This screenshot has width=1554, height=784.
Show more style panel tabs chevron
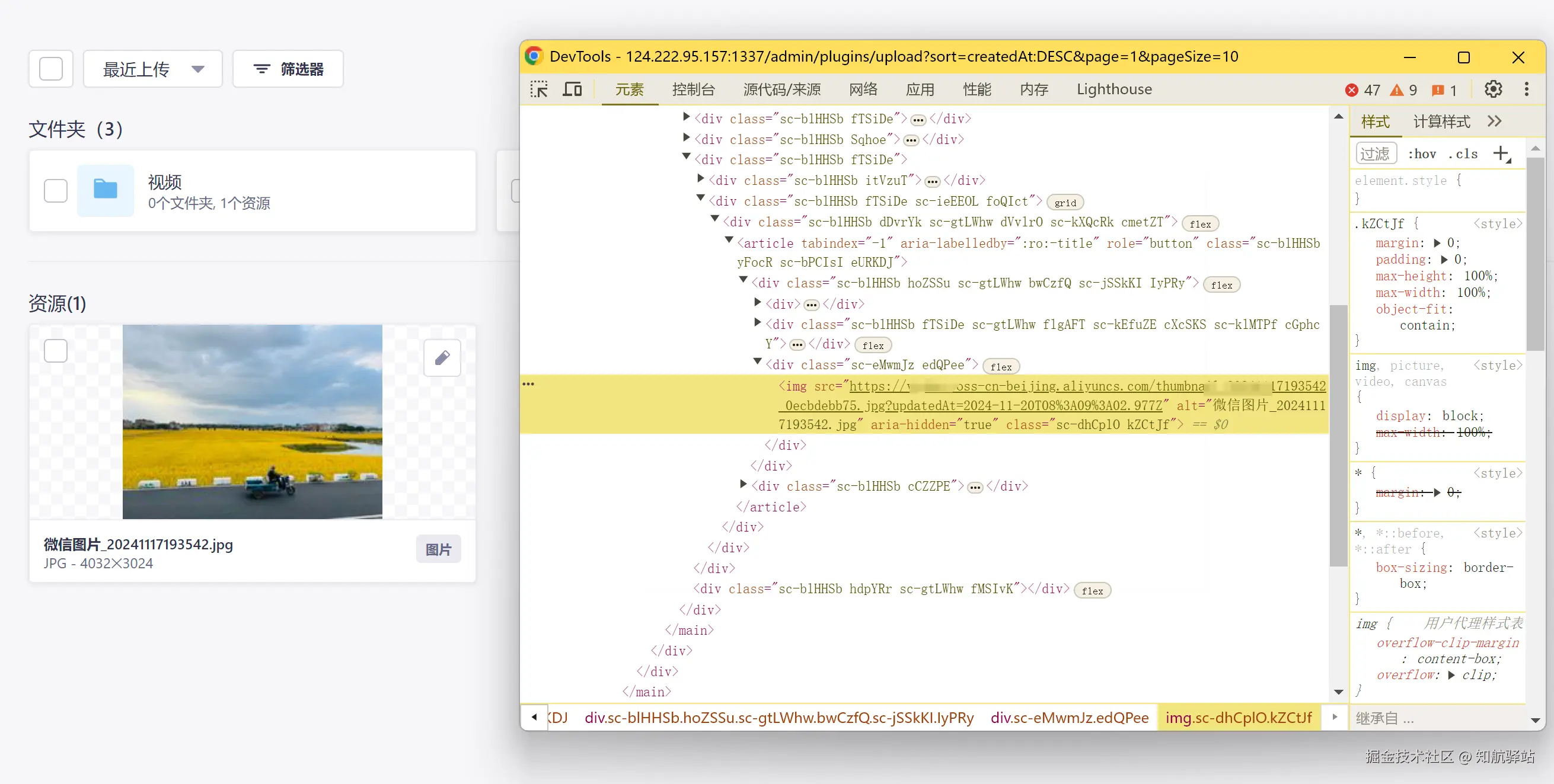pos(1494,121)
